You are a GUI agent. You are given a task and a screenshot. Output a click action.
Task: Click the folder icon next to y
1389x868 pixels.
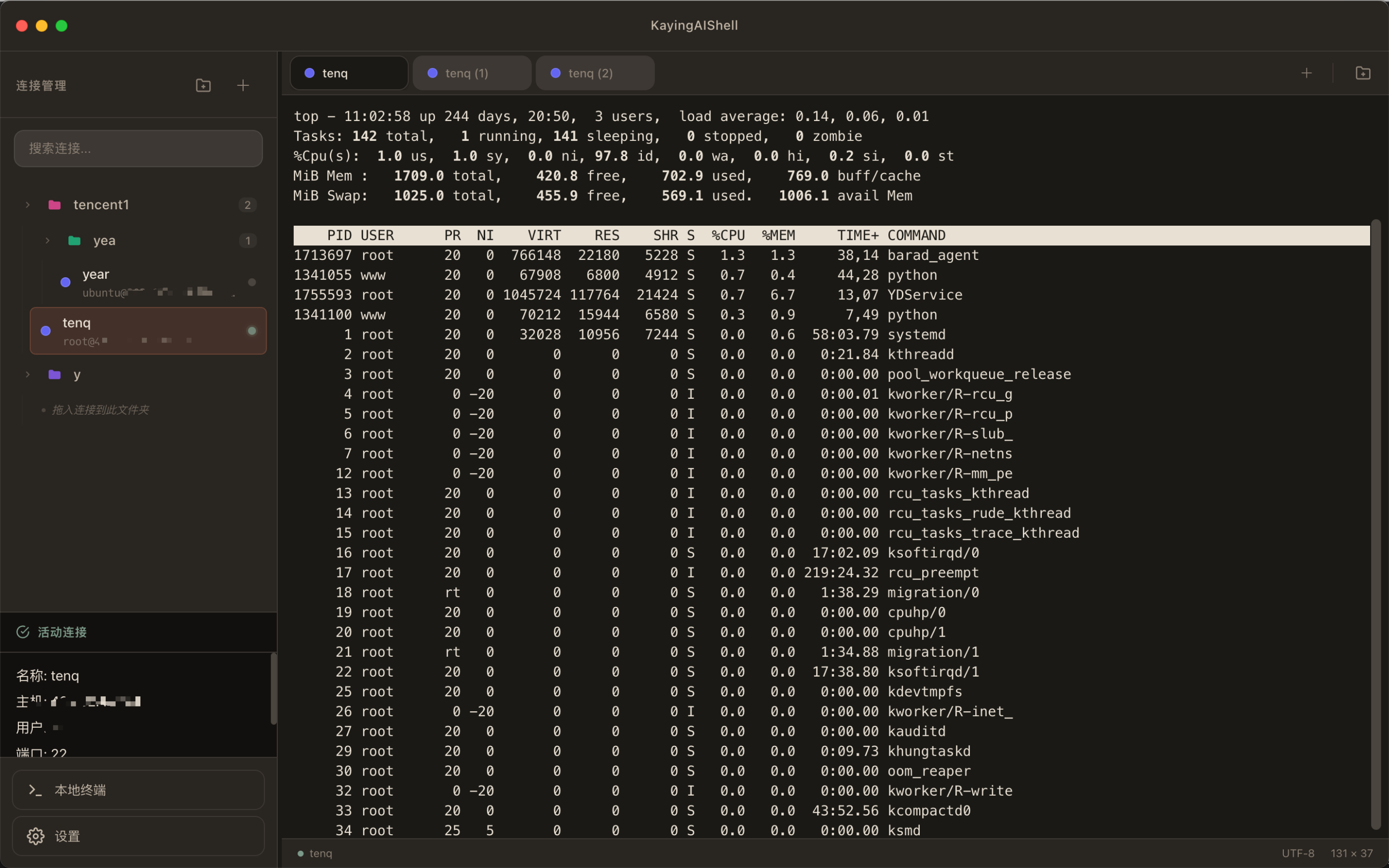(55, 374)
